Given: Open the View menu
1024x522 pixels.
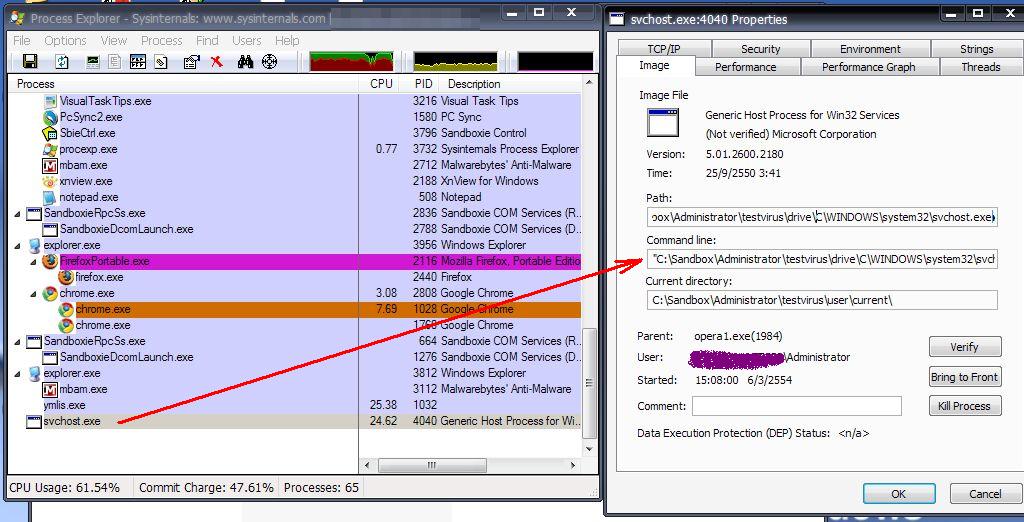Looking at the screenshot, I should 114,41.
